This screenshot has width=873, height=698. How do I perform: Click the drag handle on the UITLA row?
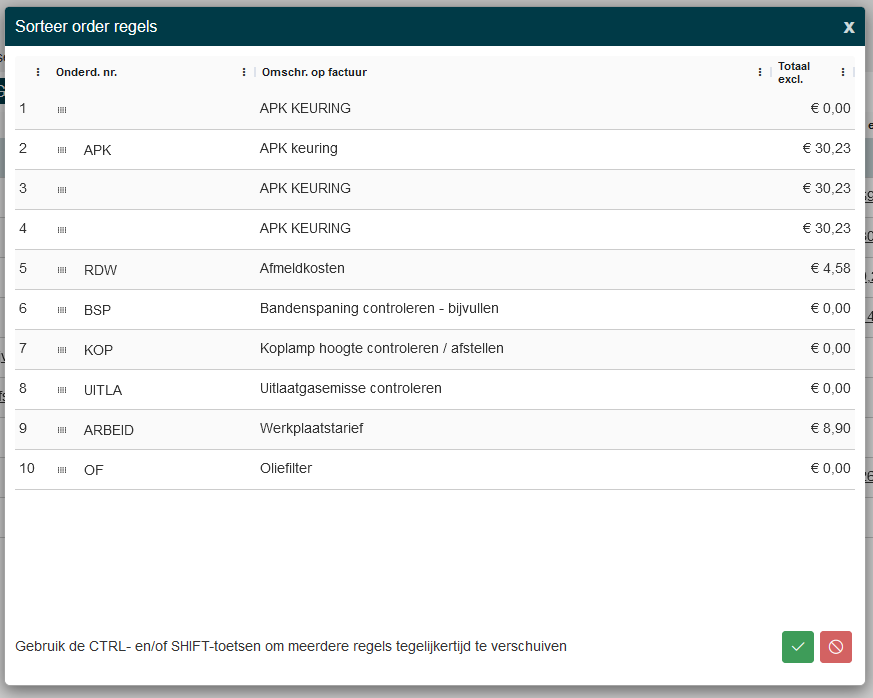coord(62,390)
